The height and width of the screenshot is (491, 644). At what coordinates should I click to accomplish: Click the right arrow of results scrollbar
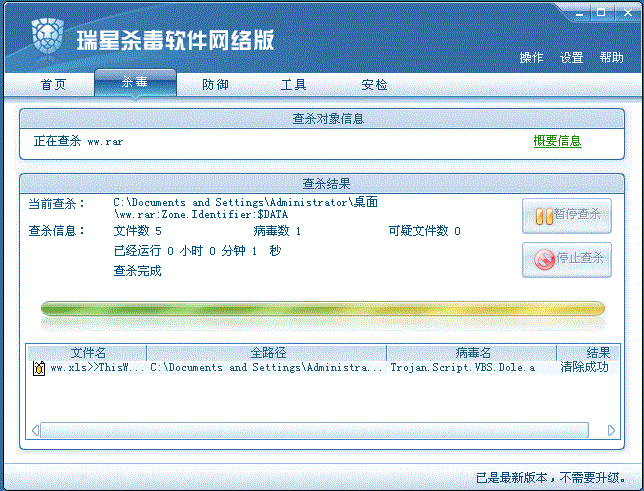(611, 430)
